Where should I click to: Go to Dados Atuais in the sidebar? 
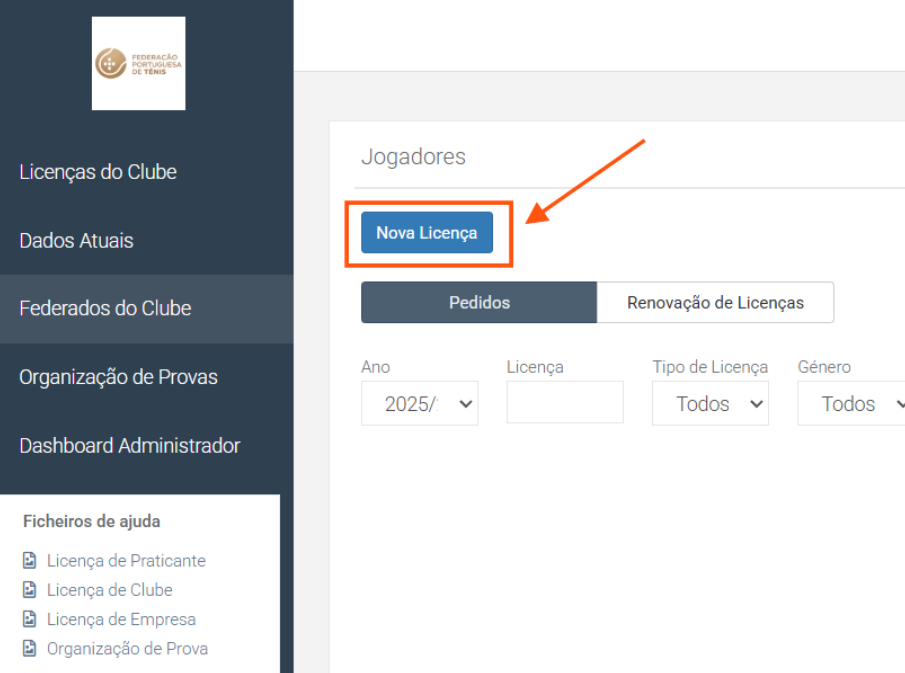76,241
